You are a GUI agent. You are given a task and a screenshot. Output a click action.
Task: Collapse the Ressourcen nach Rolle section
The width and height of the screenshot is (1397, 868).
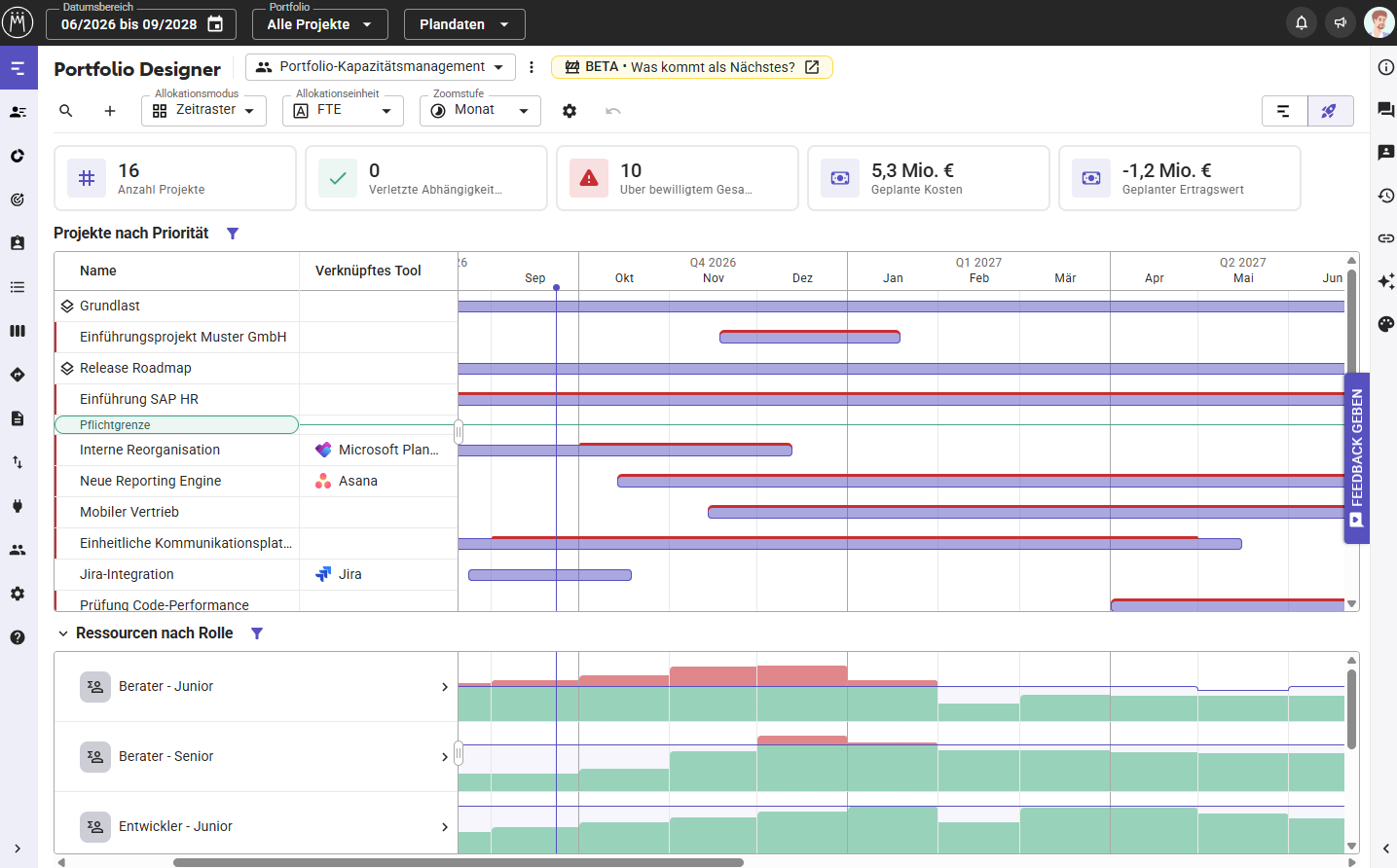point(63,633)
